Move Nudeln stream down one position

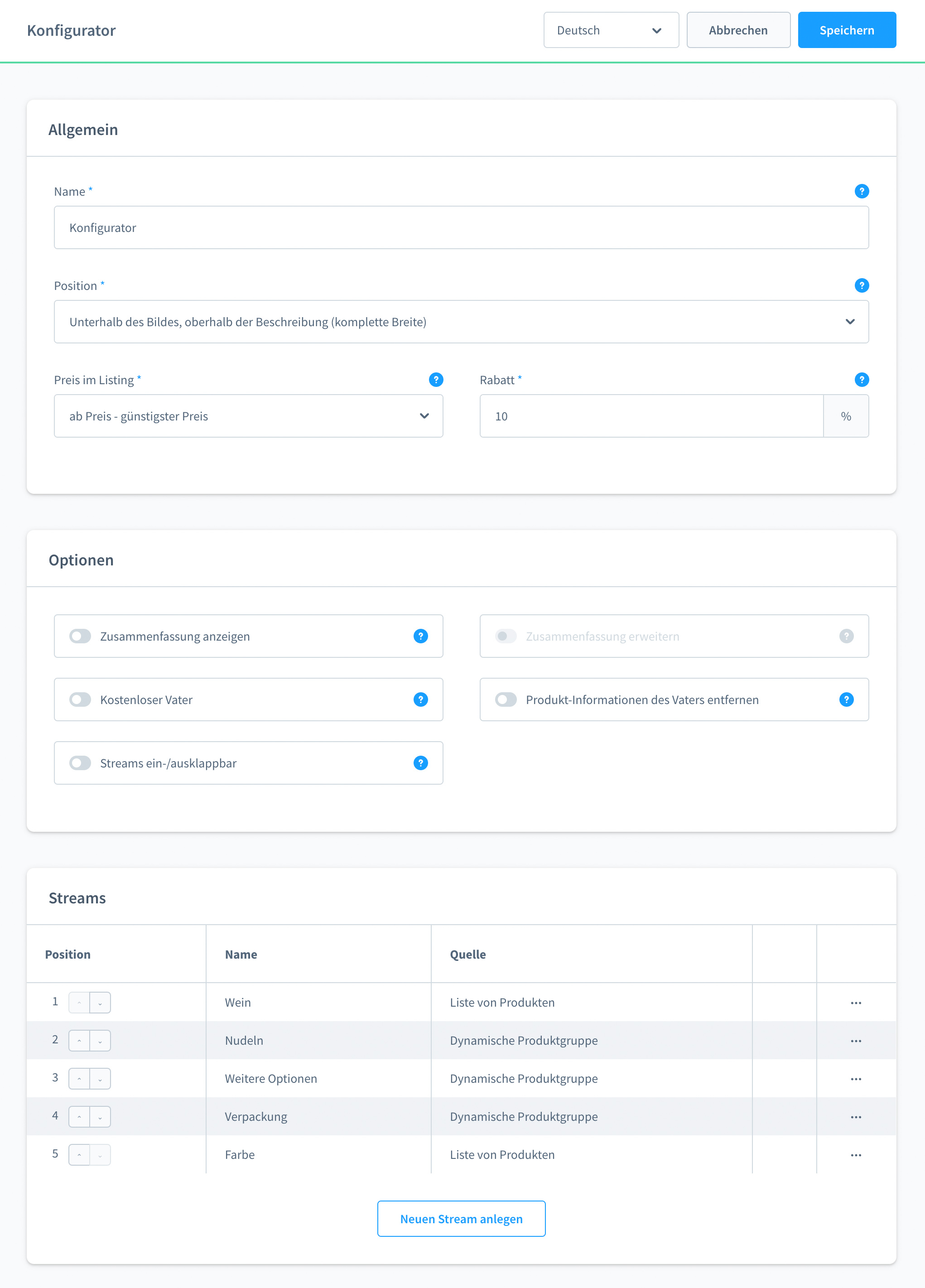point(100,1041)
